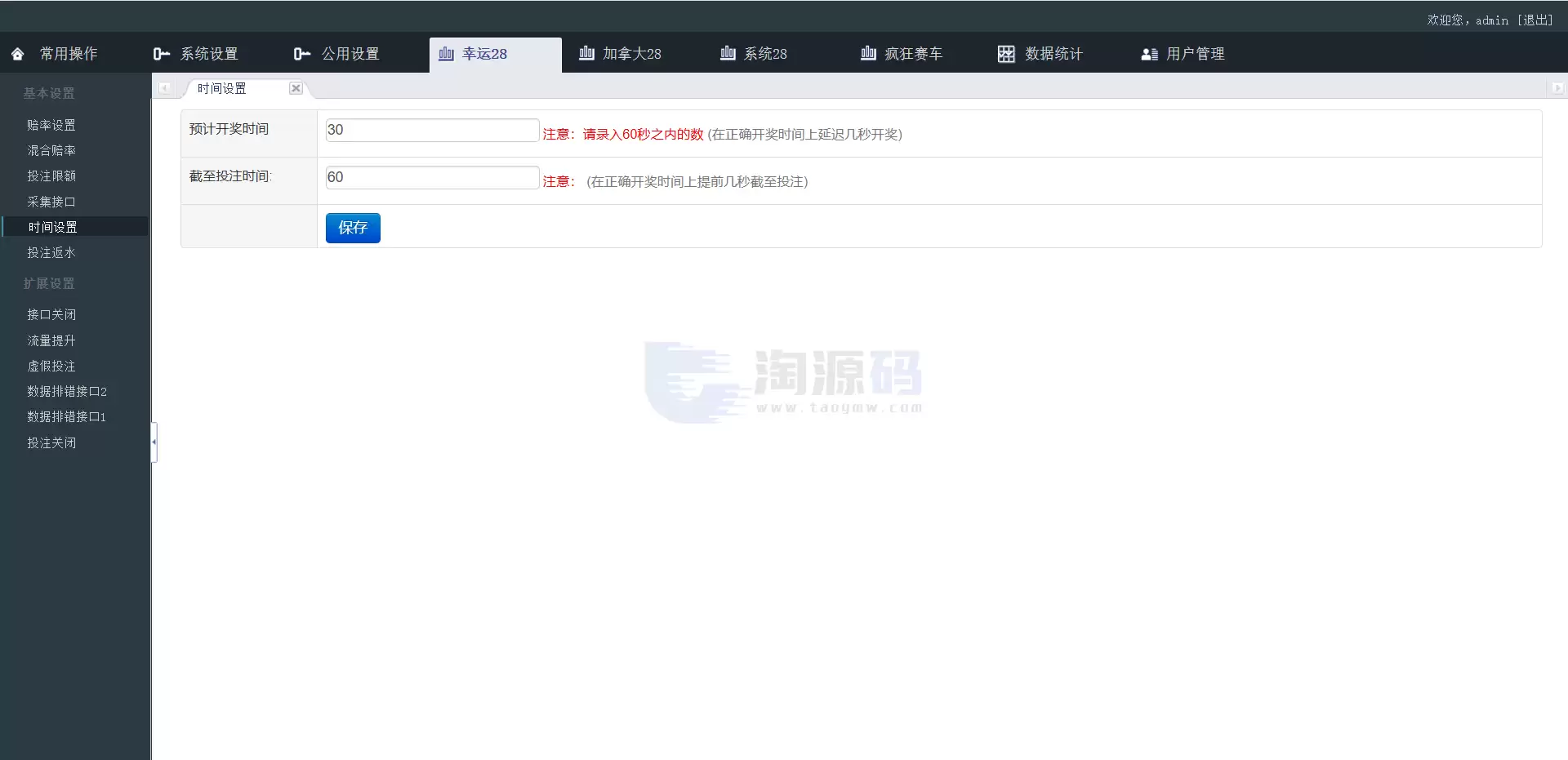
Task: Open 虚假投注 in the sidebar
Action: point(51,366)
